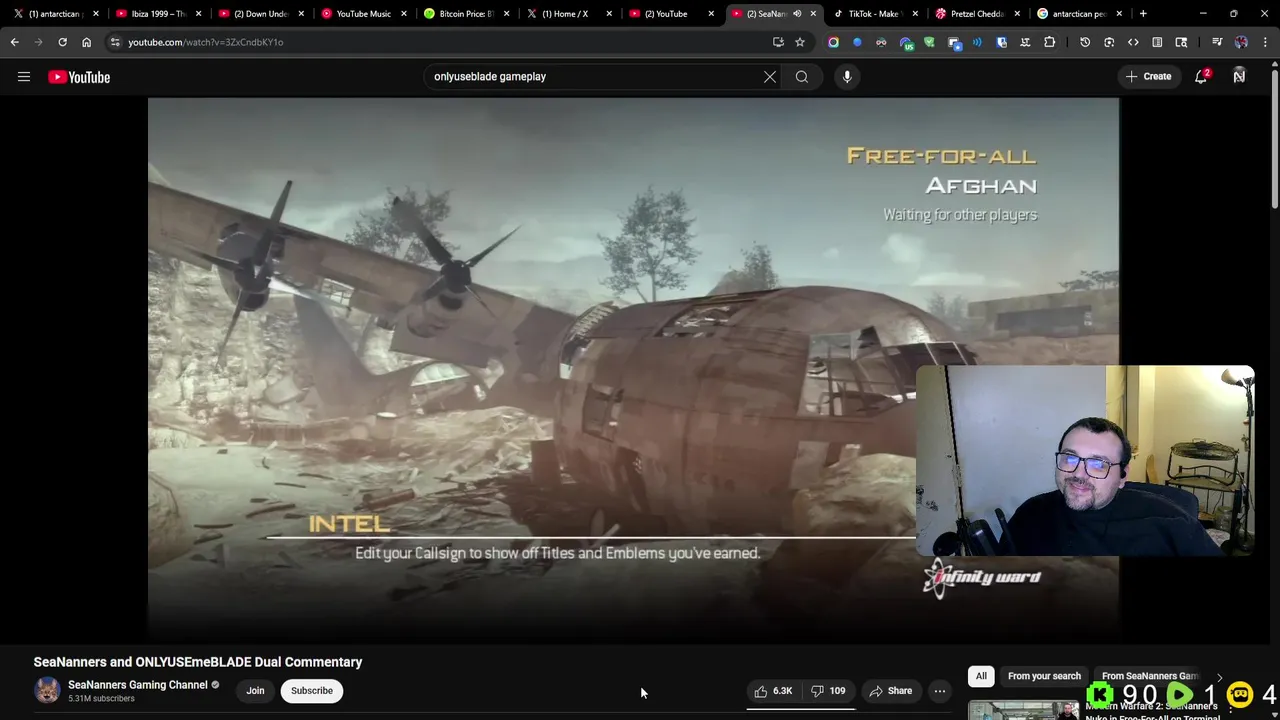Start voice search with the microphone icon

847,77
